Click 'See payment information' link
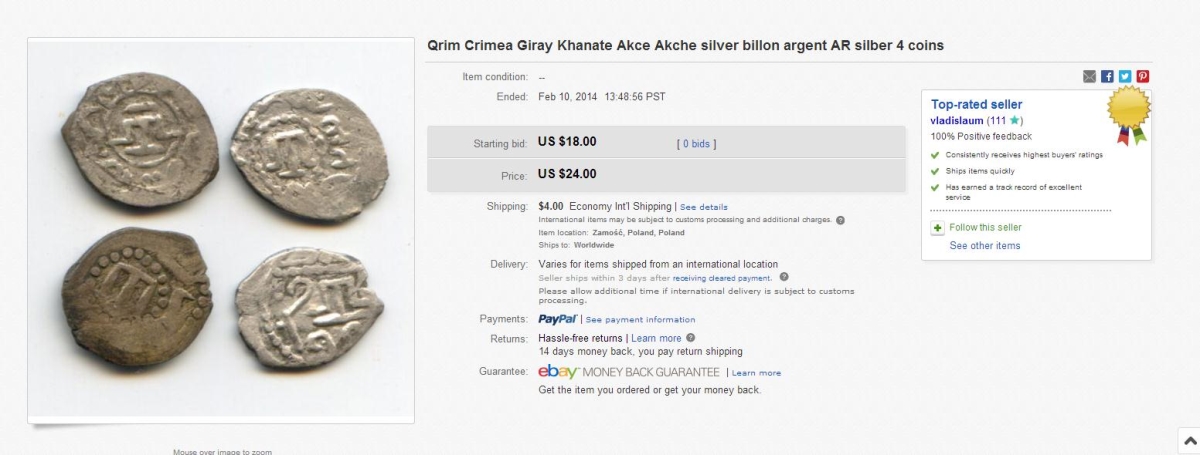This screenshot has width=1200, height=455. pyautogui.click(x=640, y=320)
